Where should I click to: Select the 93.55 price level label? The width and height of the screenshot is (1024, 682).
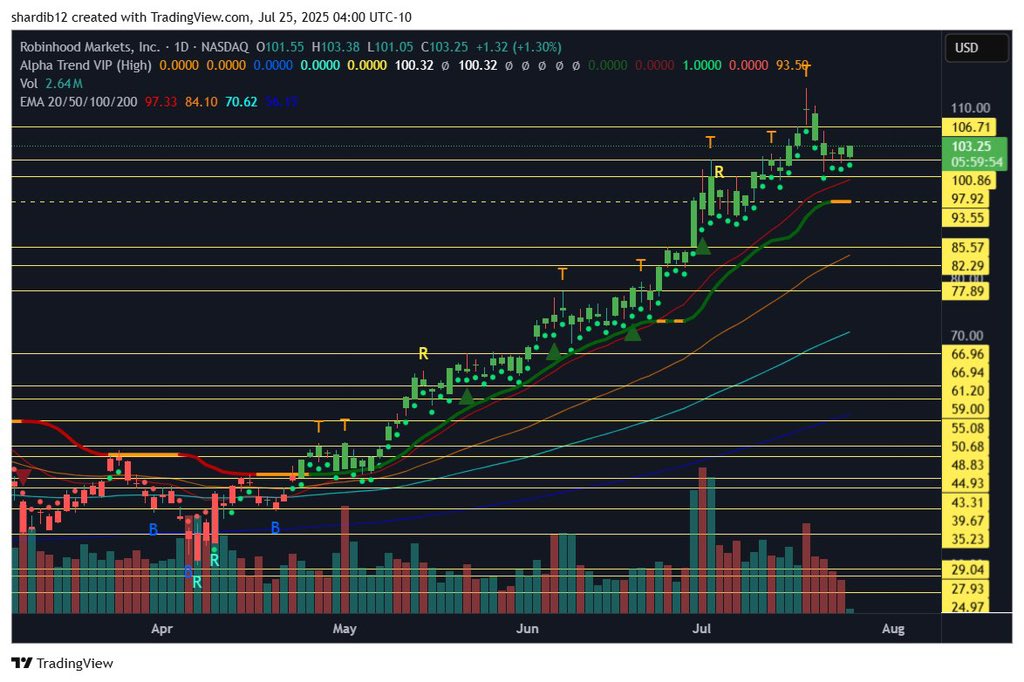point(967,218)
